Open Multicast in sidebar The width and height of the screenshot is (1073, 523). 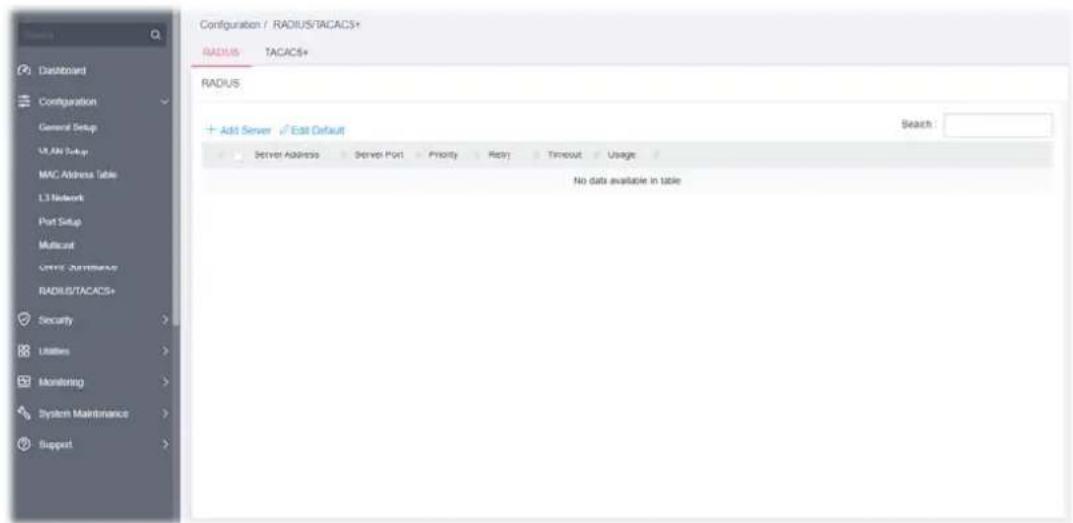57,244
